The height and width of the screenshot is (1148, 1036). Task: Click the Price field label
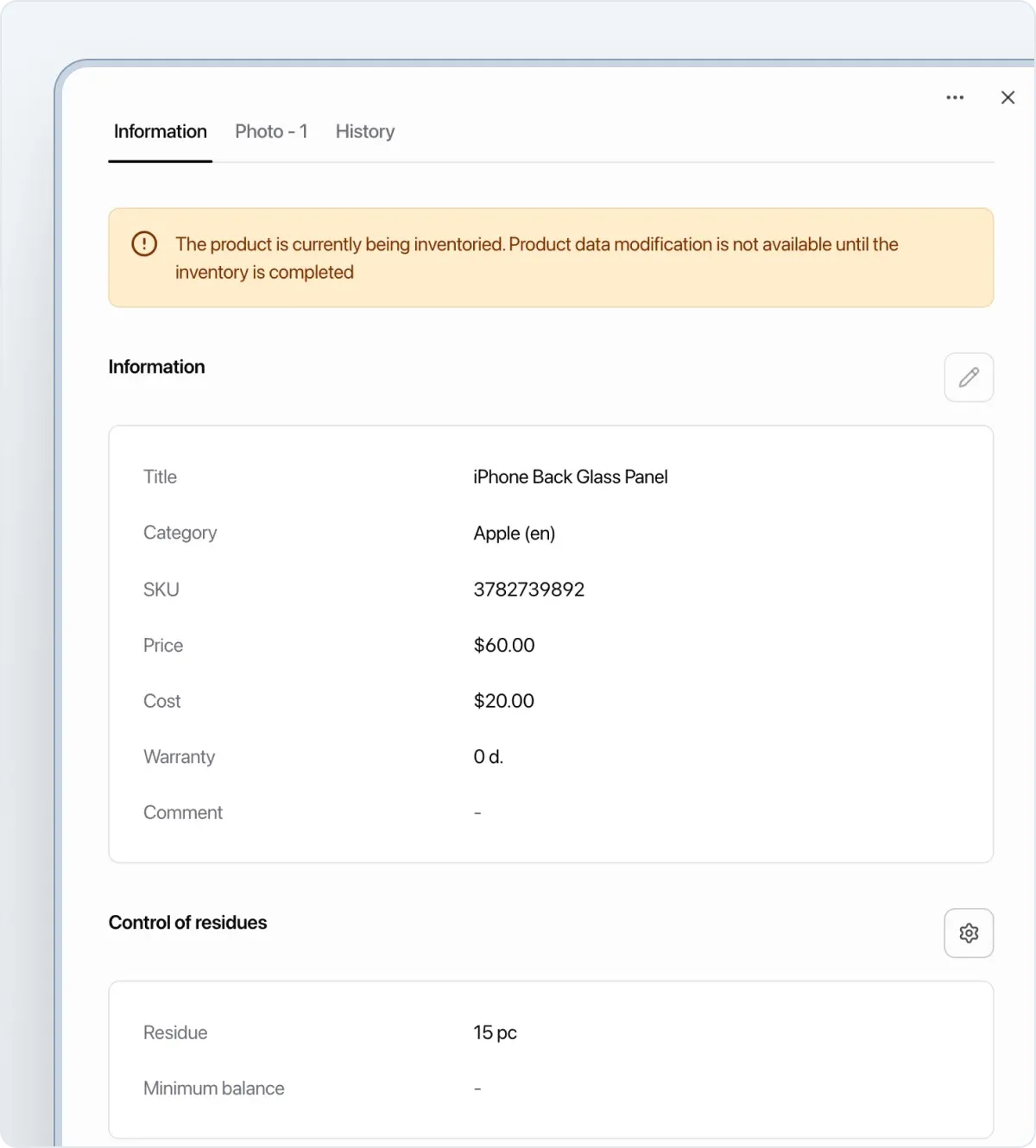click(163, 646)
